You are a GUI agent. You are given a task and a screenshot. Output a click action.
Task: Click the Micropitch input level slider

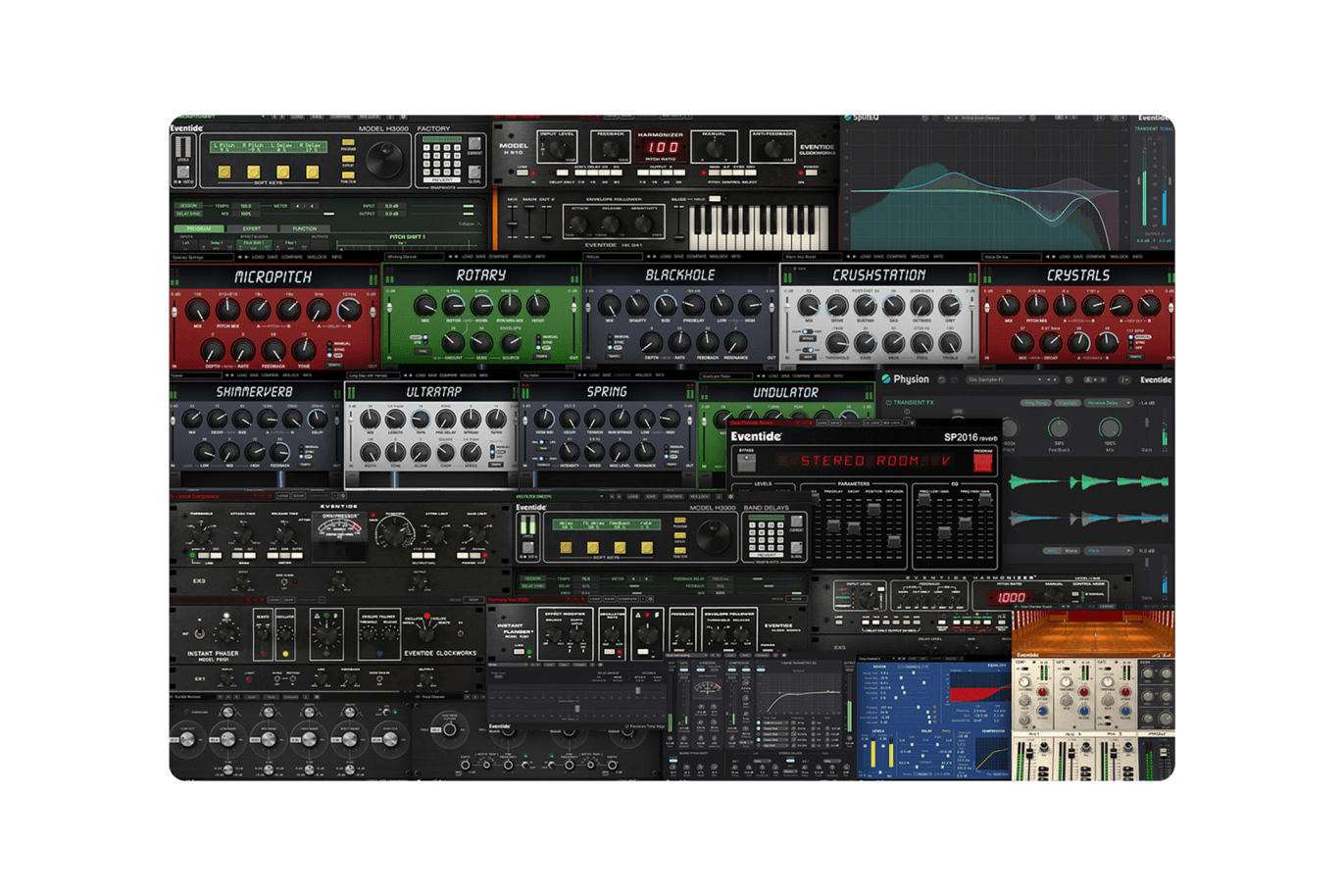coord(174,312)
